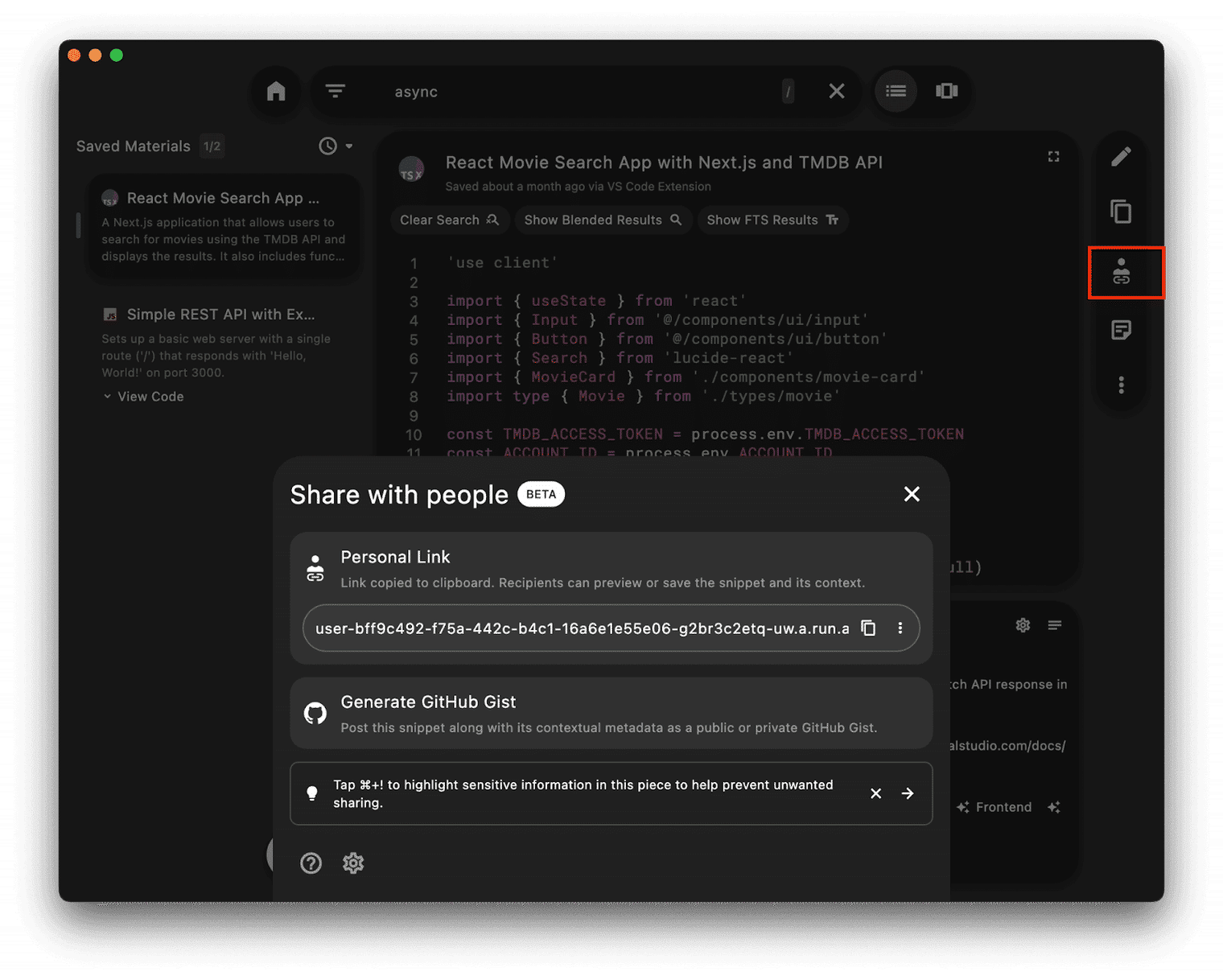Screen dimensions: 1223x980
Task: Click the slash shortcut badge in search bar
Action: [789, 92]
